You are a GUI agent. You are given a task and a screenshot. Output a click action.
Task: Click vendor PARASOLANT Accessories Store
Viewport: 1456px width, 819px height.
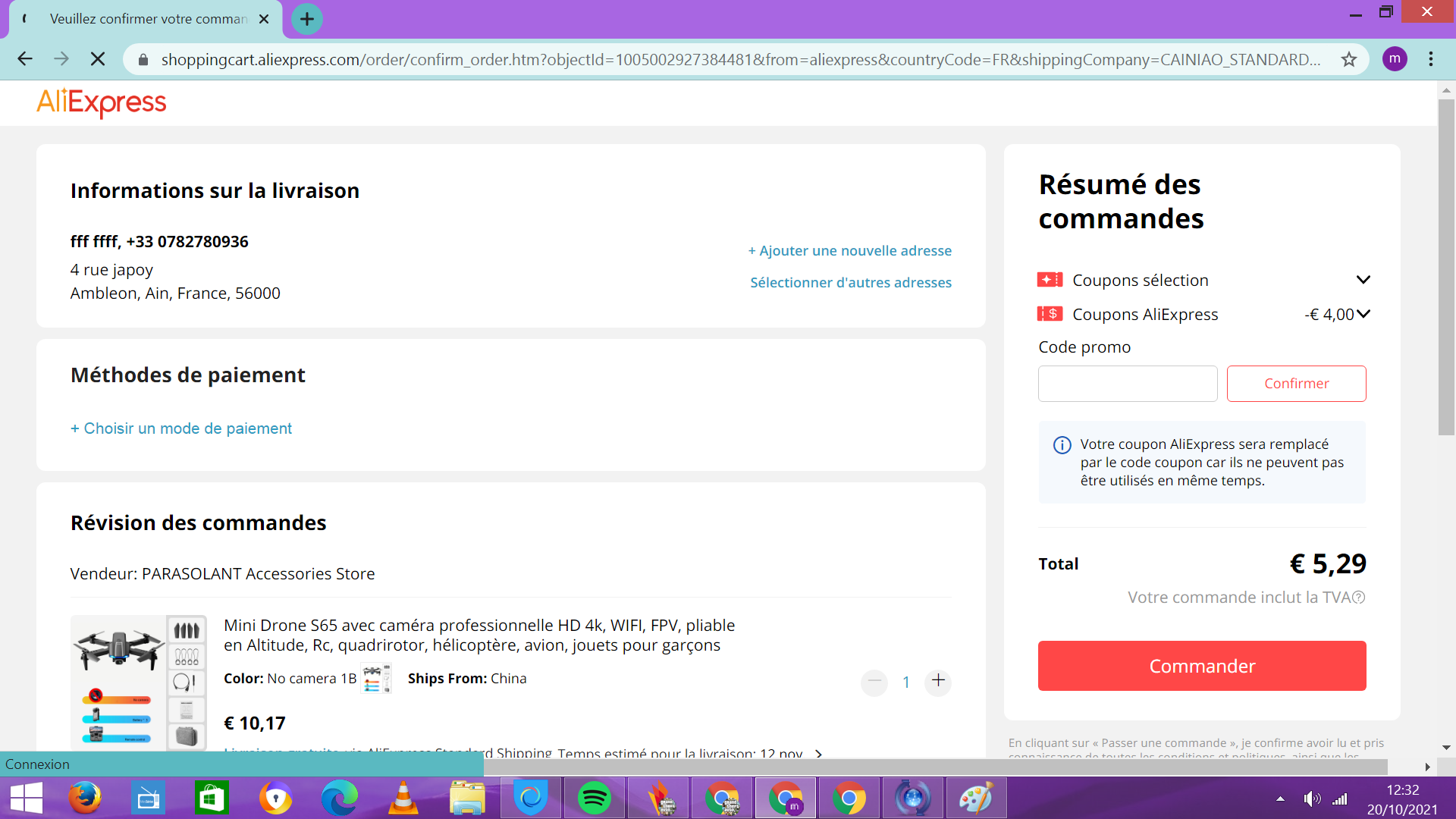click(259, 574)
